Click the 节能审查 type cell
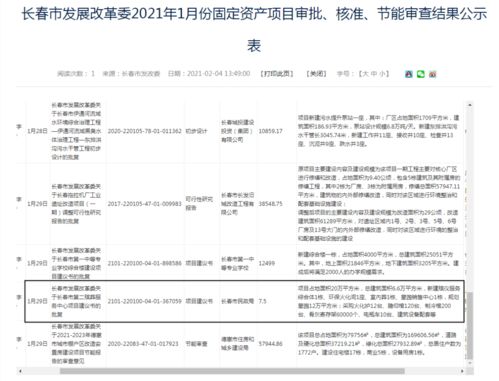The width and height of the screenshot is (499, 381). [196, 344]
